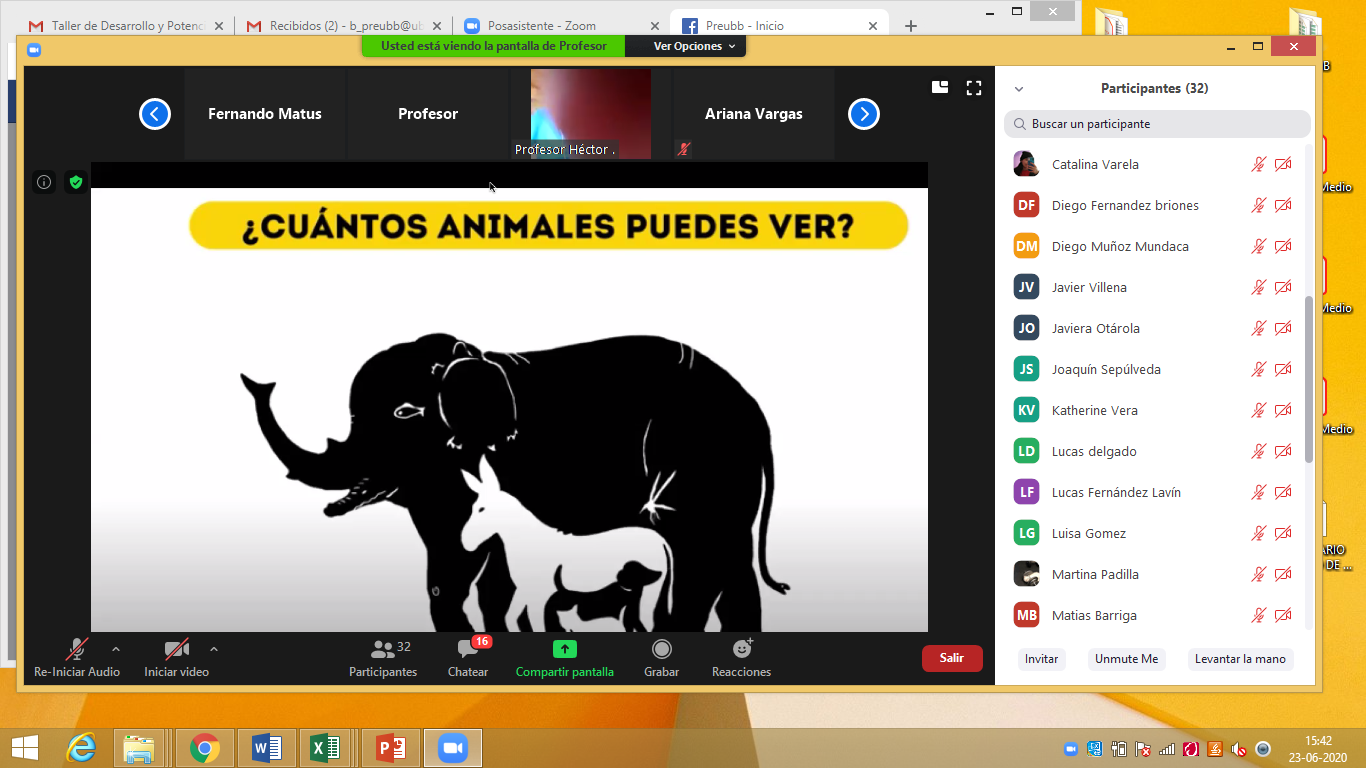The width and height of the screenshot is (1366, 768).
Task: Switch to the Recibidos Gmail tab
Action: [340, 26]
